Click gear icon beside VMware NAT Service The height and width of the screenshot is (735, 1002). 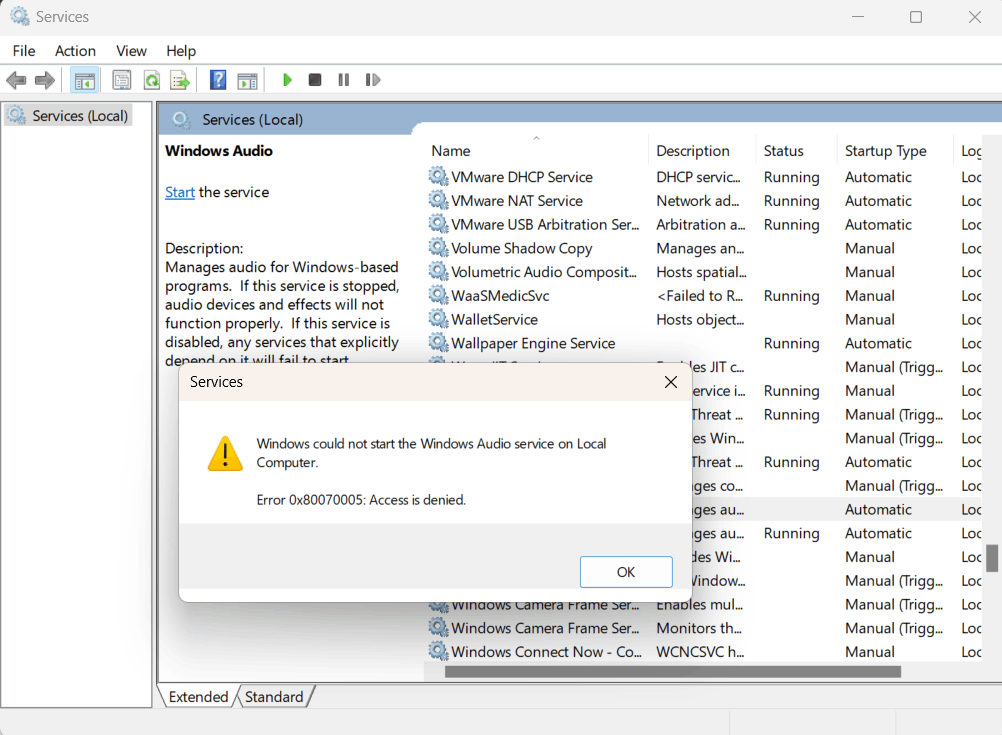point(438,199)
